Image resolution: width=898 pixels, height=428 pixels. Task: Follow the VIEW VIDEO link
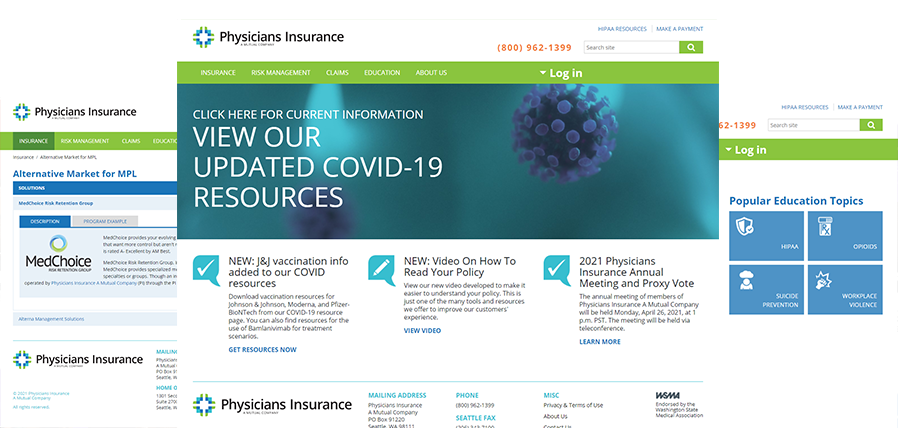point(423,331)
